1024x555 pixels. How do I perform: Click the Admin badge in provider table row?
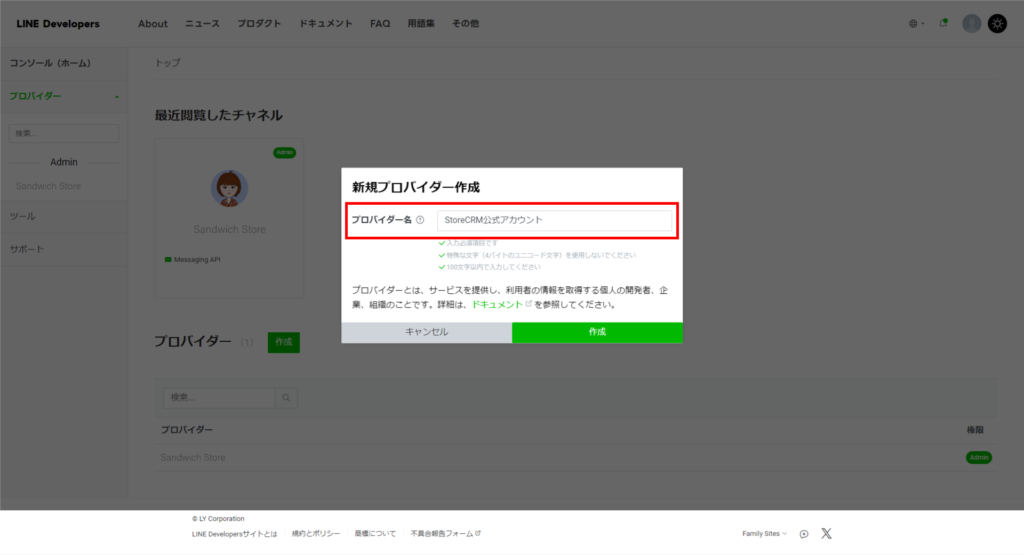[x=978, y=457]
